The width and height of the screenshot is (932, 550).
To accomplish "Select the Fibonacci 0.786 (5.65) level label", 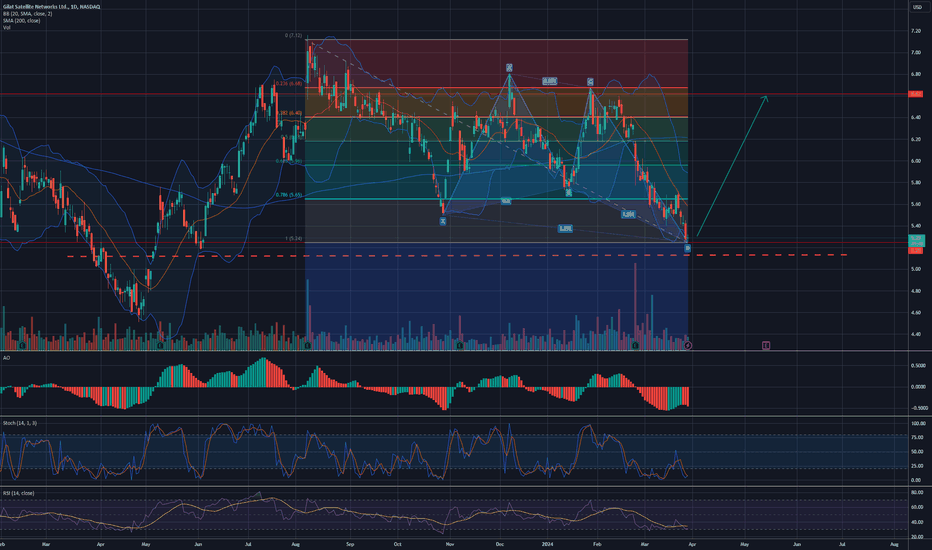I will point(289,195).
